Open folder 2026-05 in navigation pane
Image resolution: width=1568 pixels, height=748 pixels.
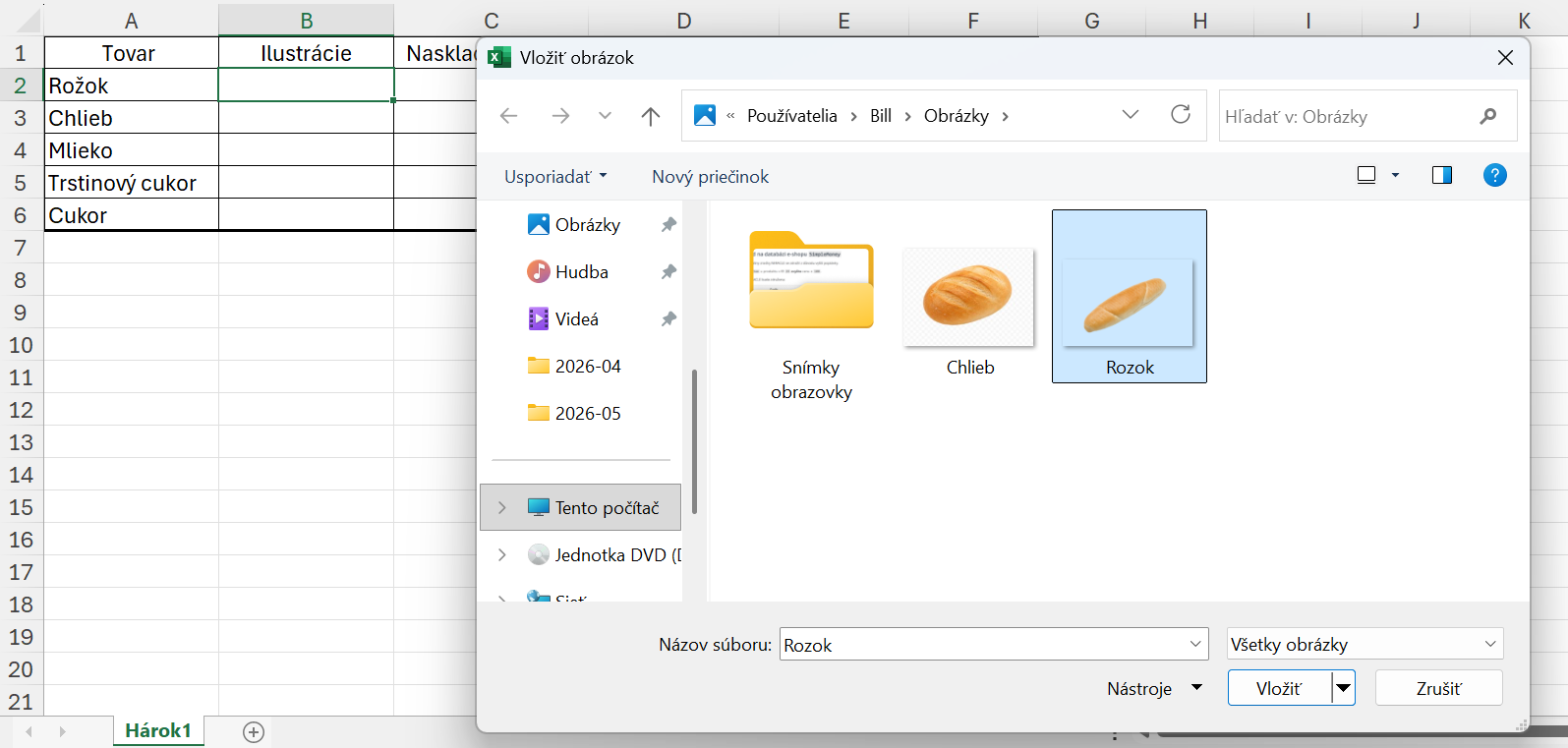click(587, 414)
